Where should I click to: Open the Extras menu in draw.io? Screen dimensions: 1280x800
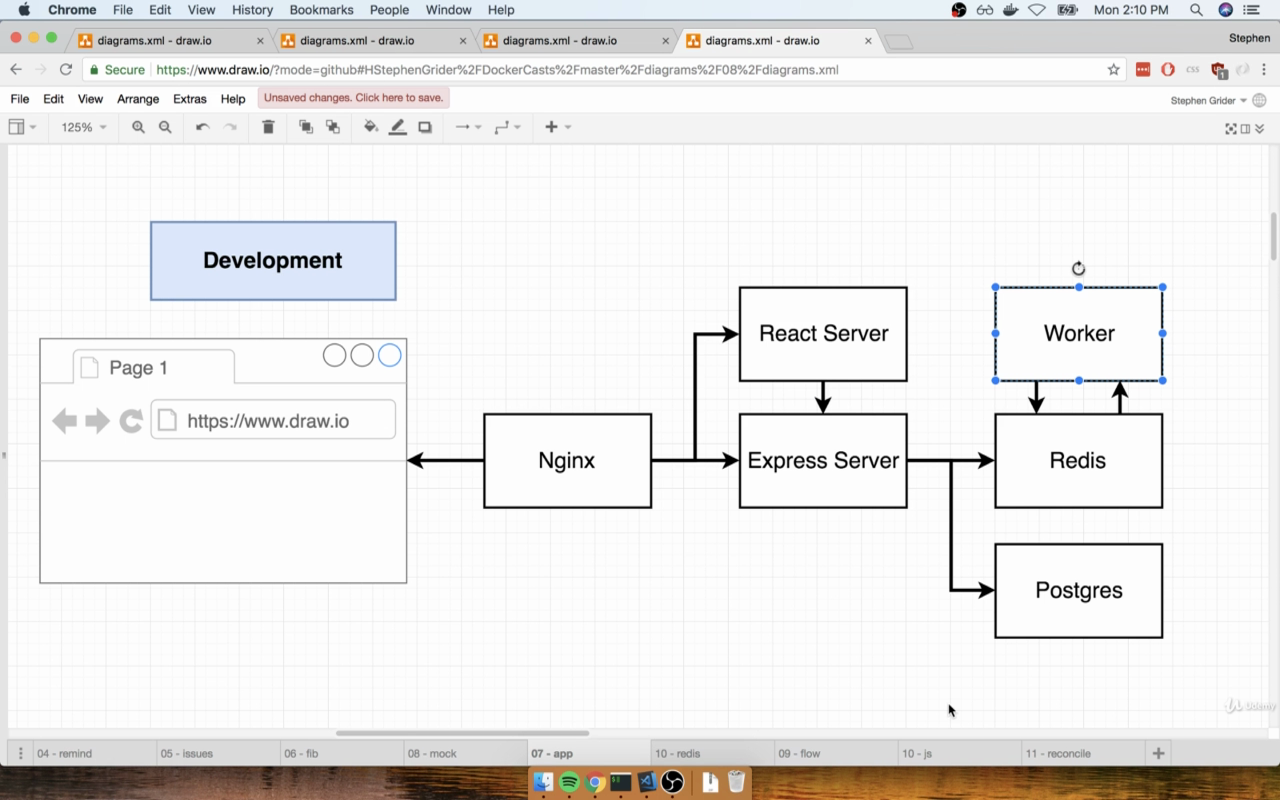coord(190,99)
